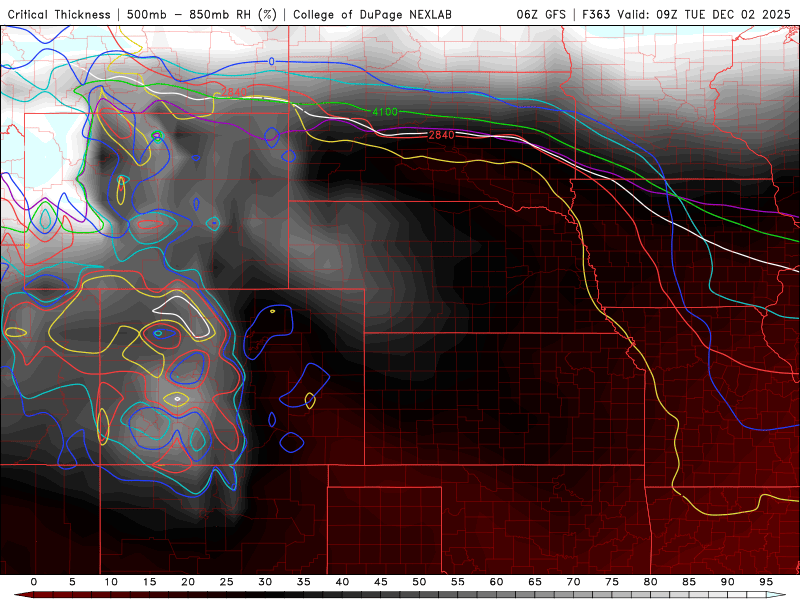800x600 pixels.
Task: Click the "College of DuPage NEXLAB" header text
Action: [x=372, y=14]
